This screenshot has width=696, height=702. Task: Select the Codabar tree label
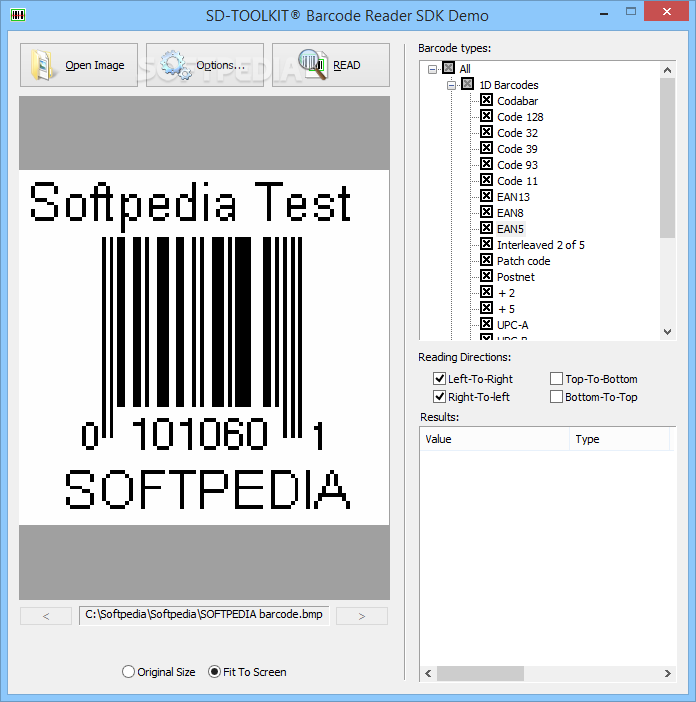pos(517,101)
